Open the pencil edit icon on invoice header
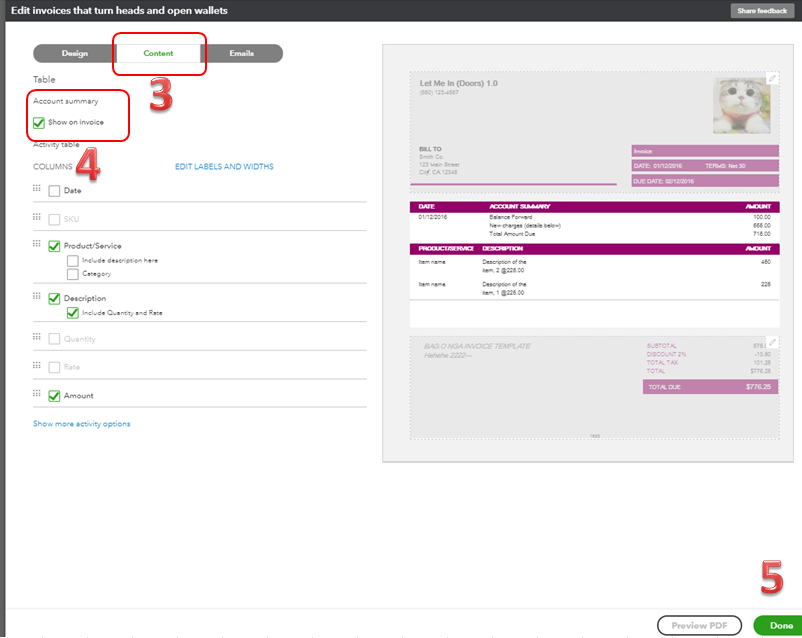The width and height of the screenshot is (802, 638). [770, 77]
